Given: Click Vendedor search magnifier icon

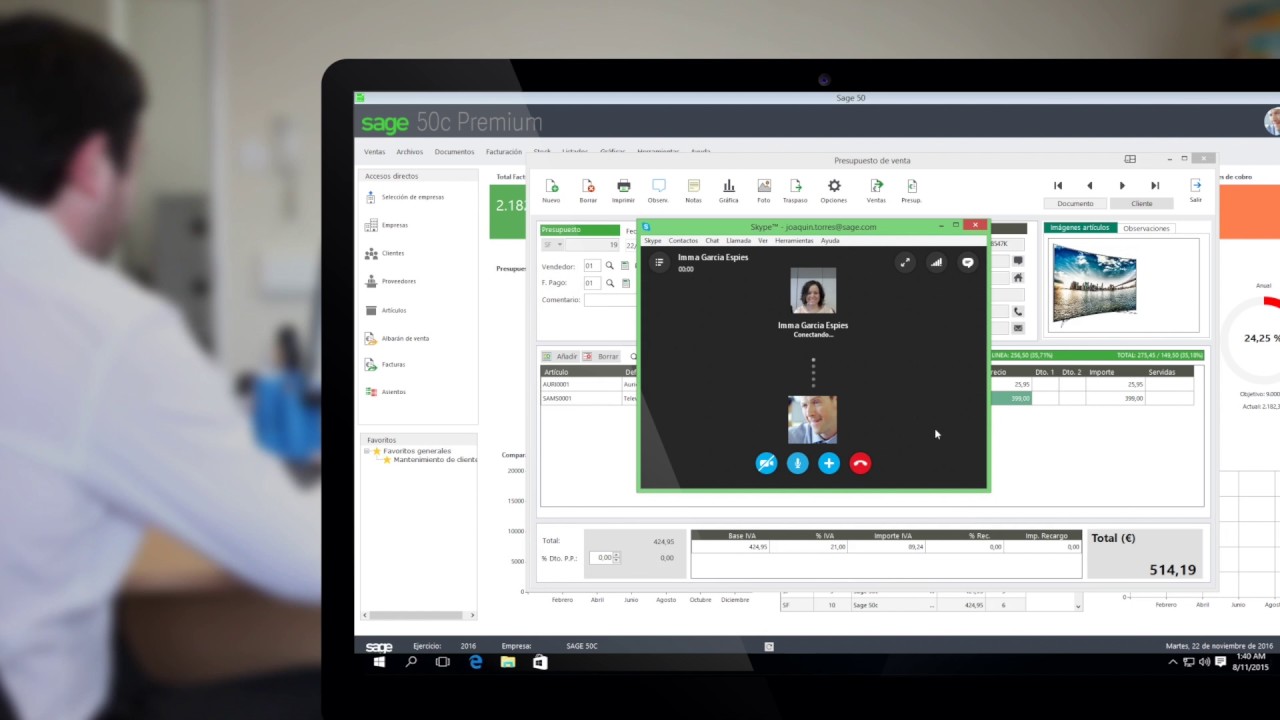Looking at the screenshot, I should coord(610,266).
